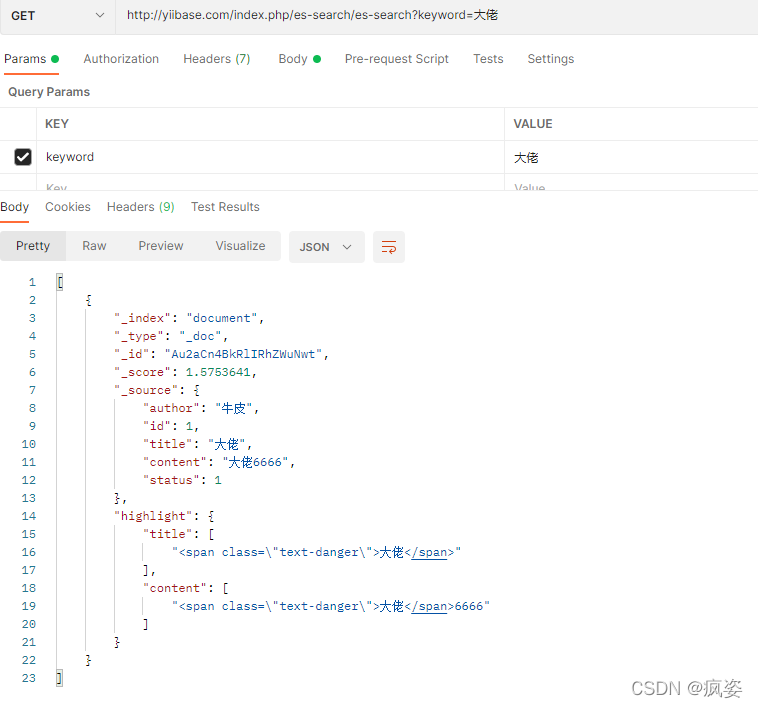Screen dimensions: 758x708
Task: Uncheck the keyword parameter checkbox
Action: pos(23,157)
